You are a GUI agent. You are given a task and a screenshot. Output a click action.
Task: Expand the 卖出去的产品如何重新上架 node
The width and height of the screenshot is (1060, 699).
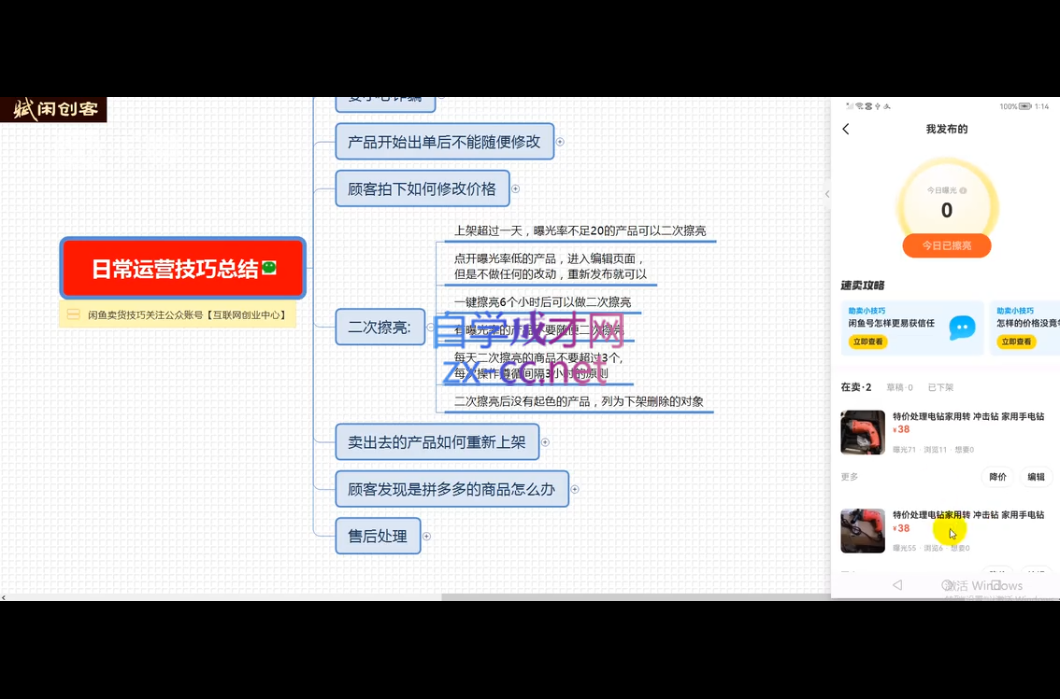tap(545, 442)
